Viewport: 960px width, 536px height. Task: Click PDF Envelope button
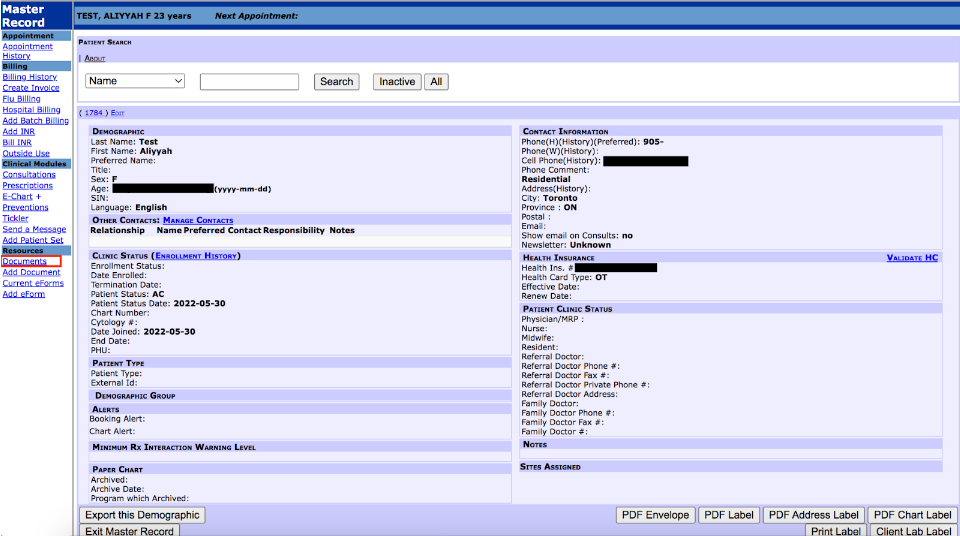tap(655, 515)
